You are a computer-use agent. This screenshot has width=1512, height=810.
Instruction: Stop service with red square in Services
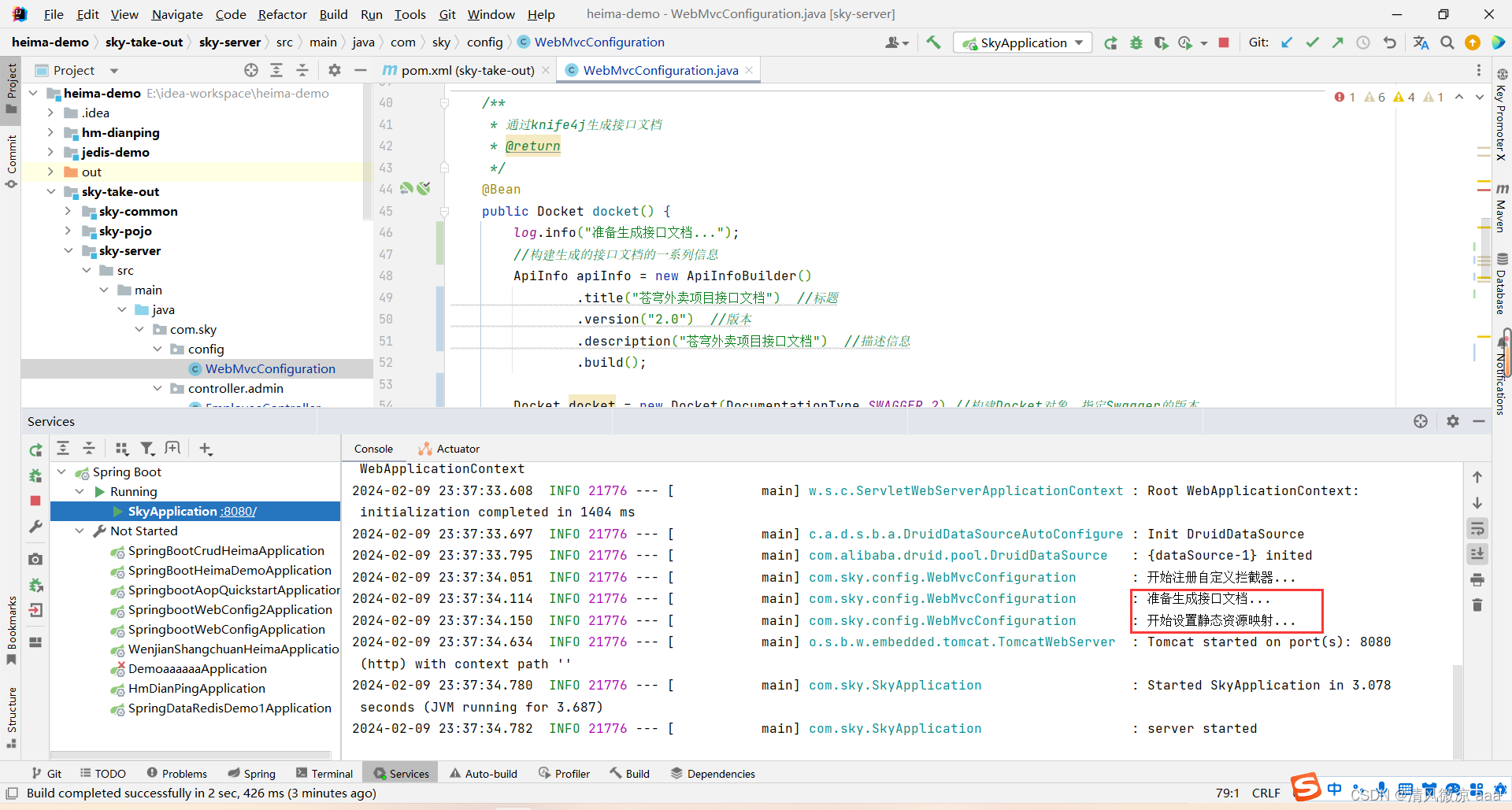[35, 501]
